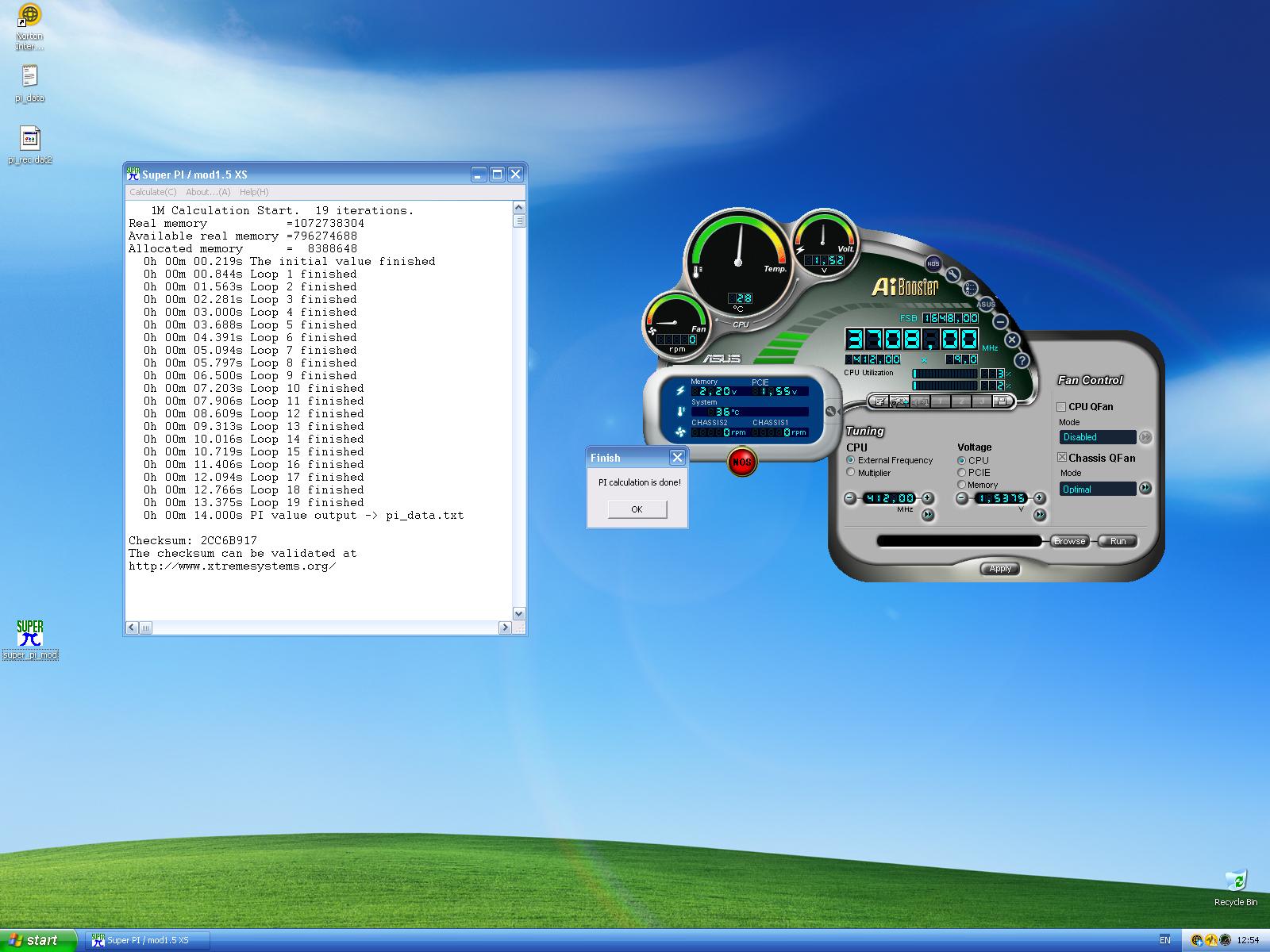The image size is (1270, 952).
Task: Click the Chassis QFan Optimal mode field
Action: [x=1098, y=489]
